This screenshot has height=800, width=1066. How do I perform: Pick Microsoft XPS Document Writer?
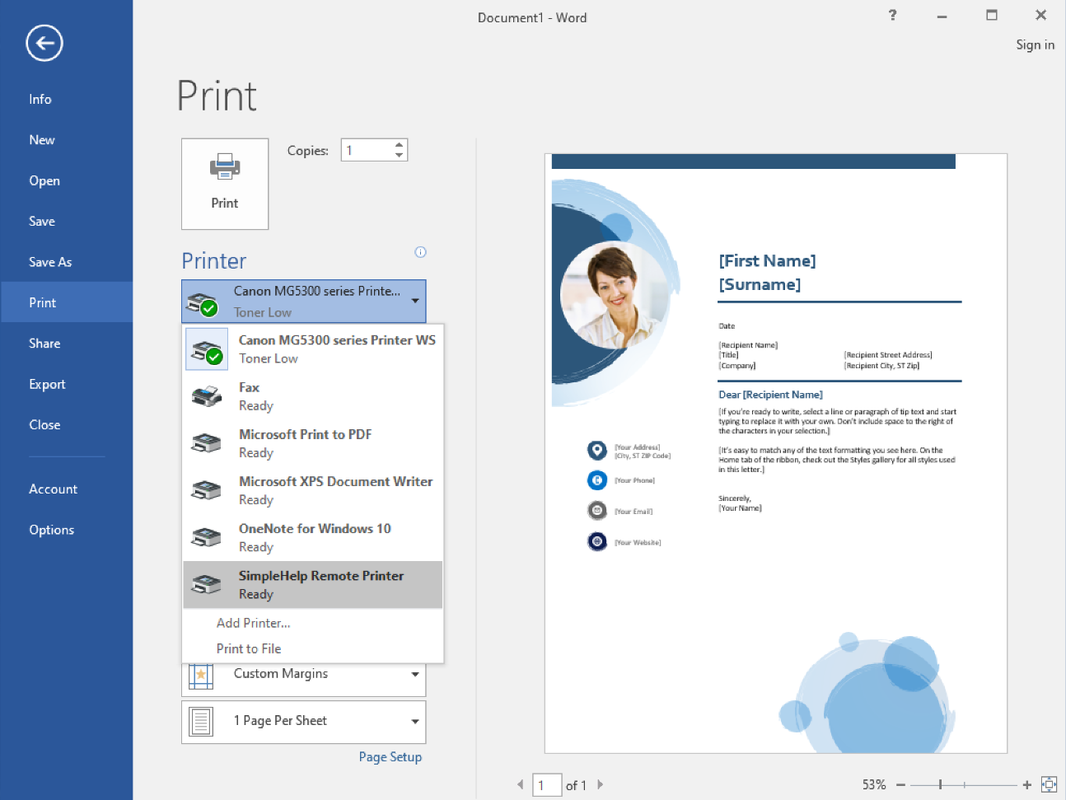coord(313,490)
